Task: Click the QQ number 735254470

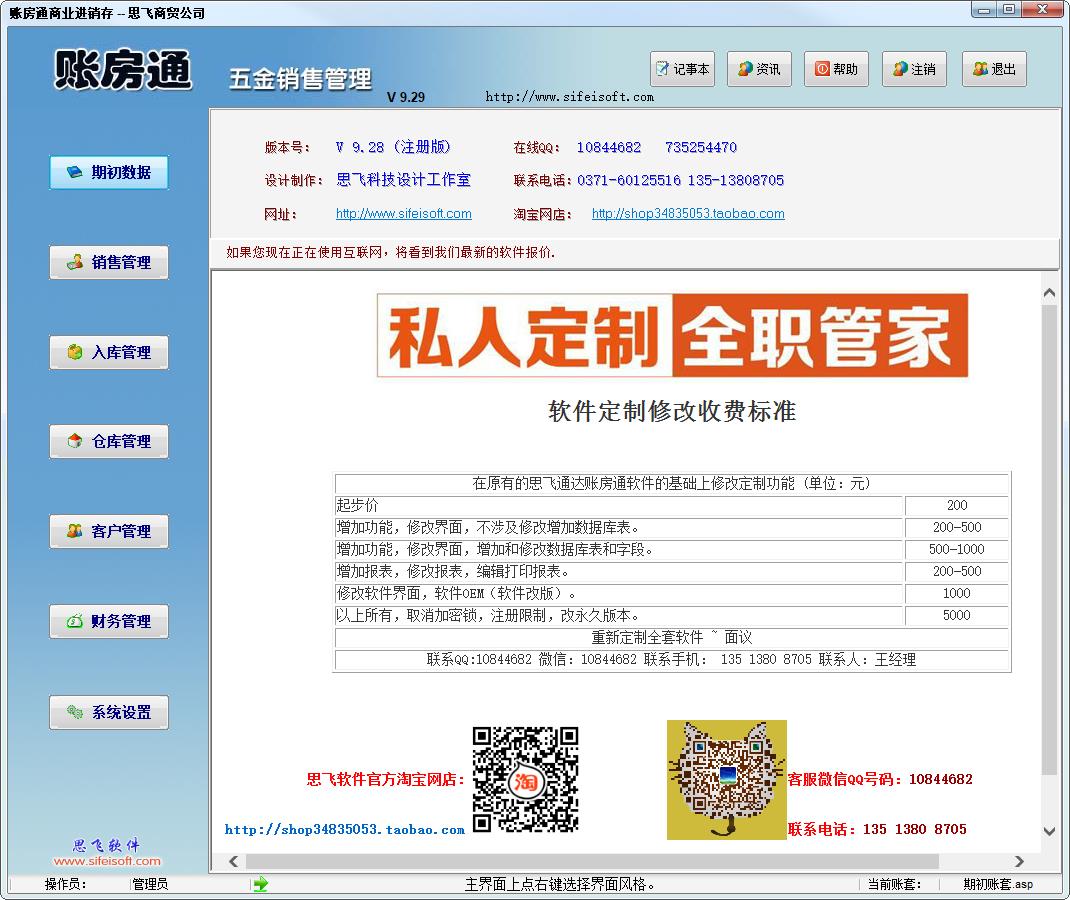Action: click(701, 147)
